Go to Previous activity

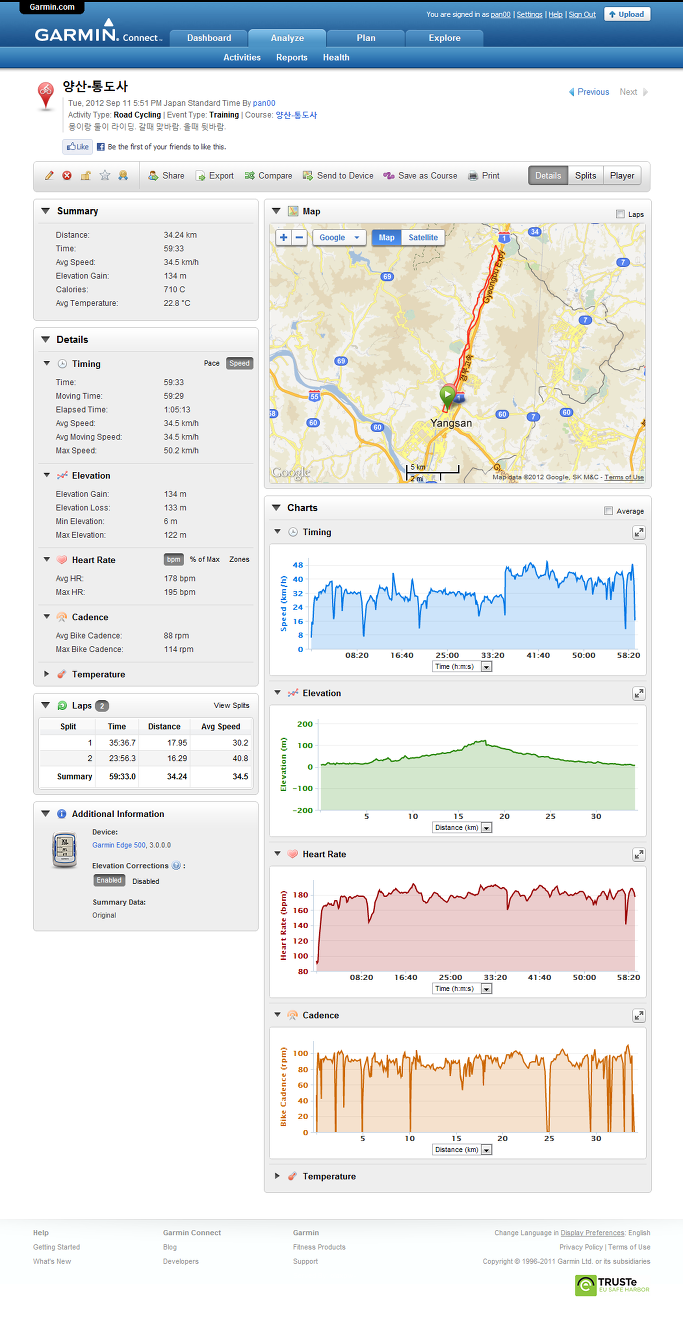589,92
